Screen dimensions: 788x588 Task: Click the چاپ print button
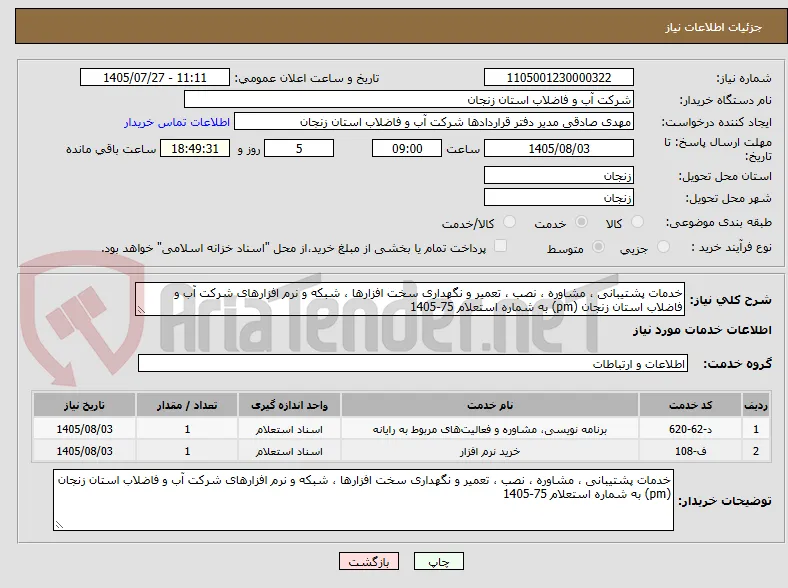[x=438, y=561]
